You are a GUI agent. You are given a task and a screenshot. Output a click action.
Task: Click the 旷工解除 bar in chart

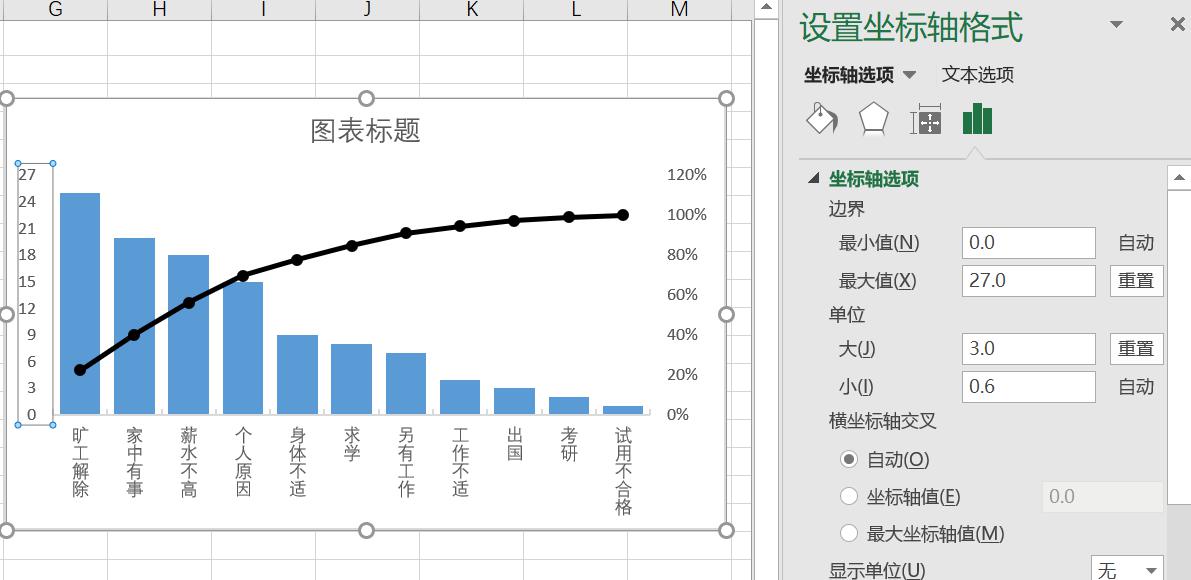(80, 304)
